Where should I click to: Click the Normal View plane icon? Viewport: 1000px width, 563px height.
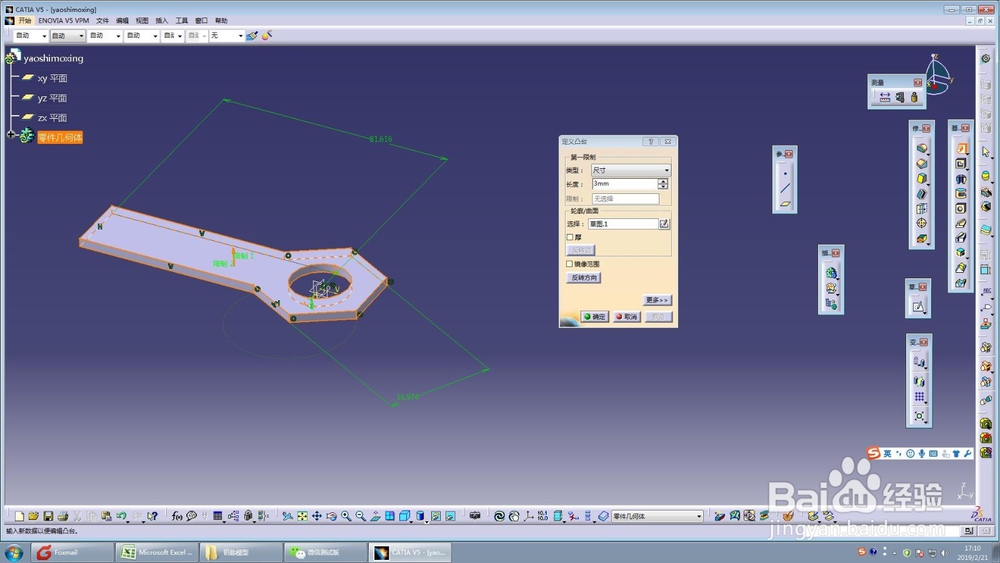376,516
